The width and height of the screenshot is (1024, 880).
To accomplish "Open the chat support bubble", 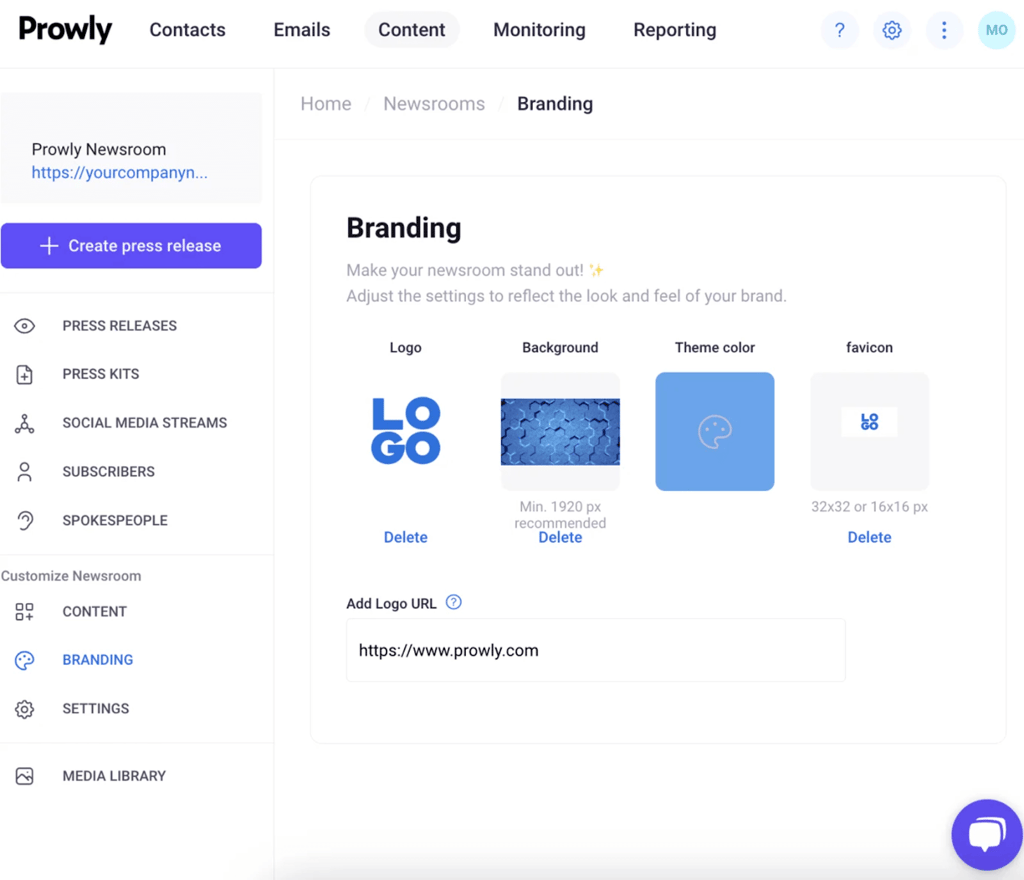I will pyautogui.click(x=987, y=834).
